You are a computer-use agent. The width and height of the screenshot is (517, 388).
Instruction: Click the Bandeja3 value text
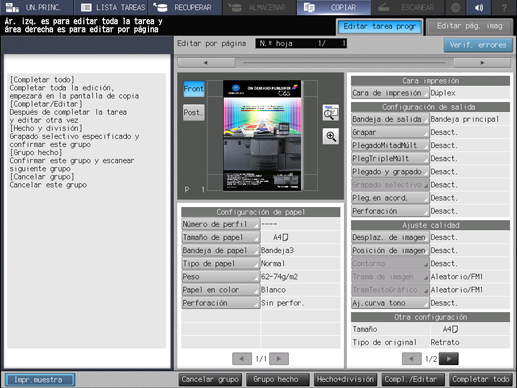(277, 250)
